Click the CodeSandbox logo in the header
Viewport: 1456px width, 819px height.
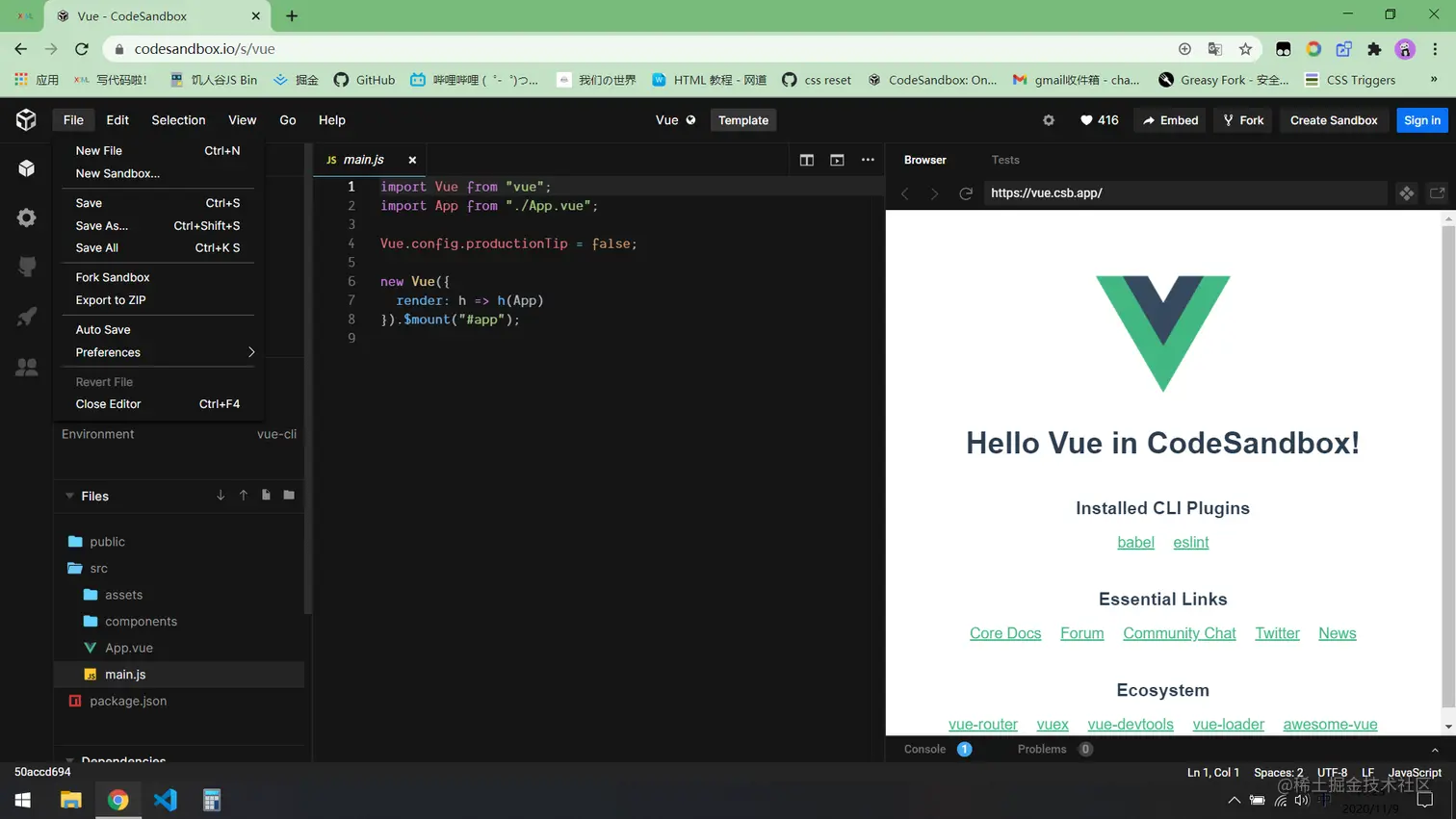click(26, 119)
